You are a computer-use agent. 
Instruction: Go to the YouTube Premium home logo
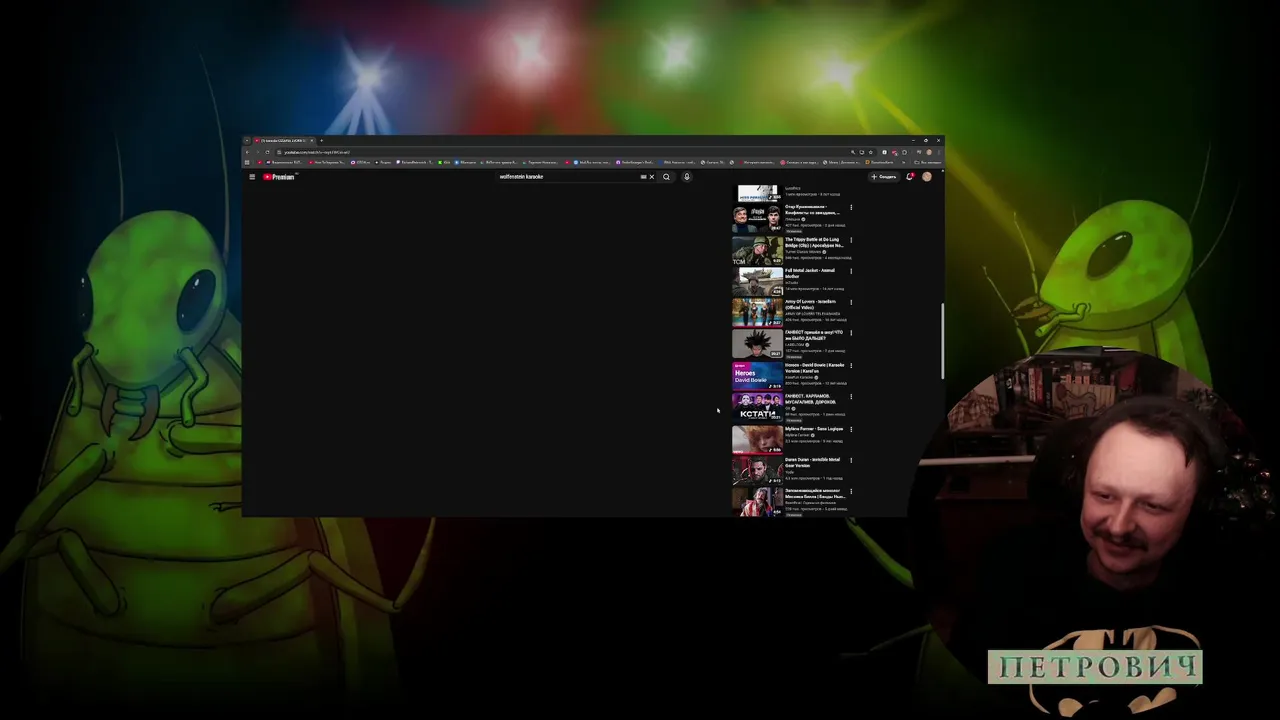(x=279, y=177)
